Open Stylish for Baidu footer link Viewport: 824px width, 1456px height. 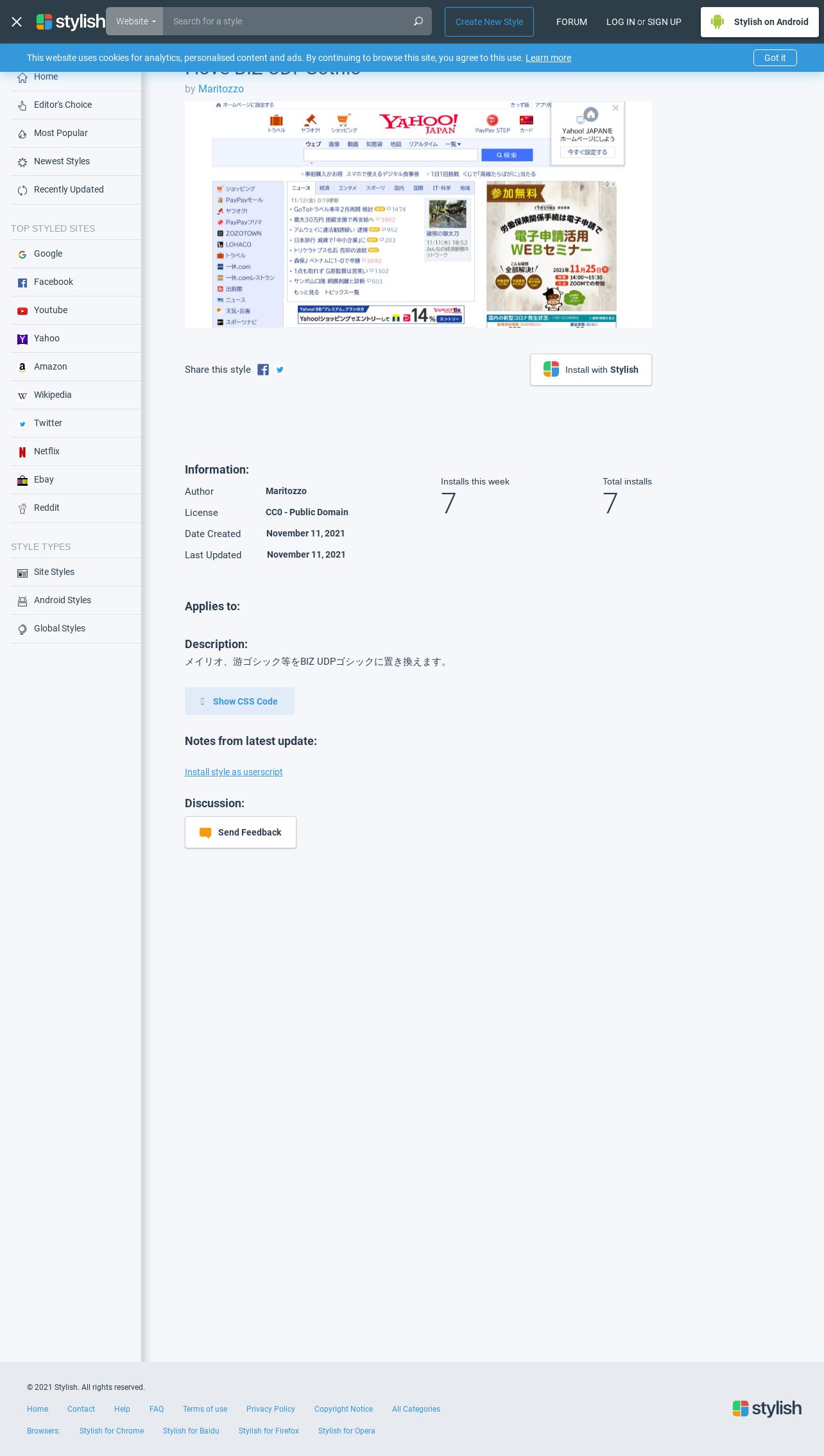click(191, 1431)
